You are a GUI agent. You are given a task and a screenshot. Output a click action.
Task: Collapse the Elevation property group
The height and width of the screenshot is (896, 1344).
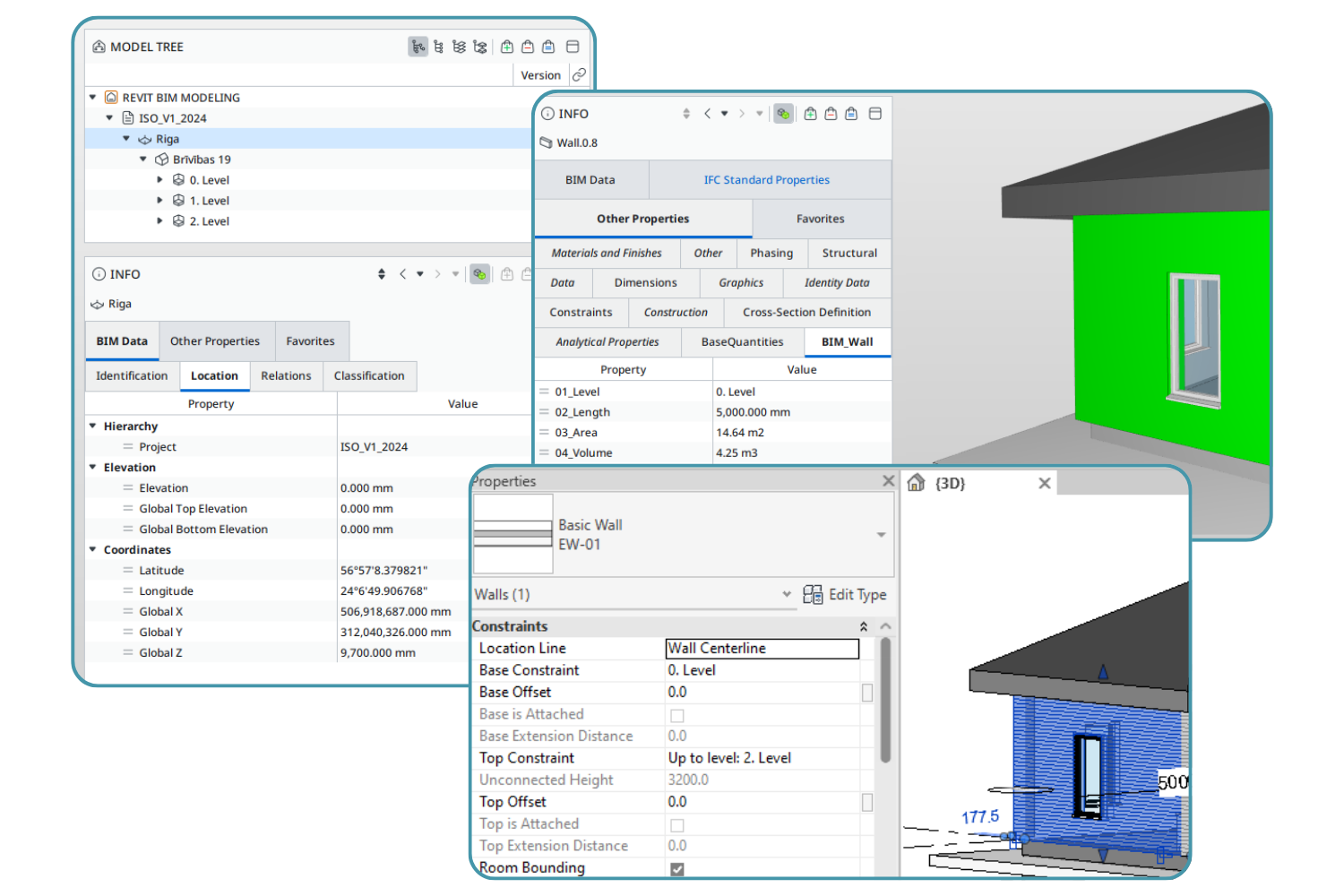[x=92, y=467]
